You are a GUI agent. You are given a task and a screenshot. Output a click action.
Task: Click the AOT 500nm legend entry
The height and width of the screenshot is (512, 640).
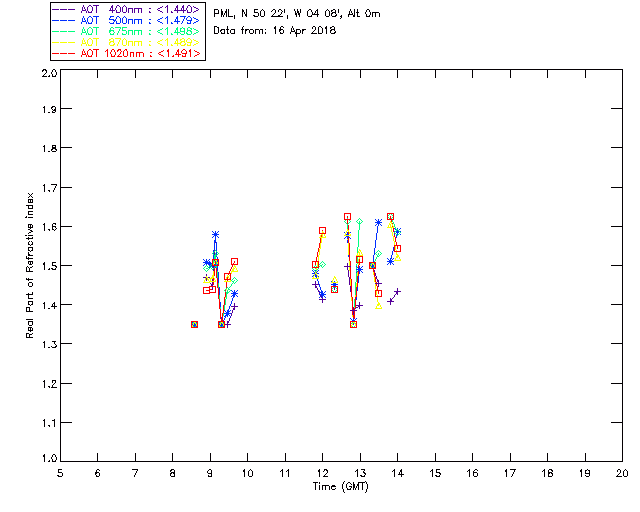(x=126, y=20)
